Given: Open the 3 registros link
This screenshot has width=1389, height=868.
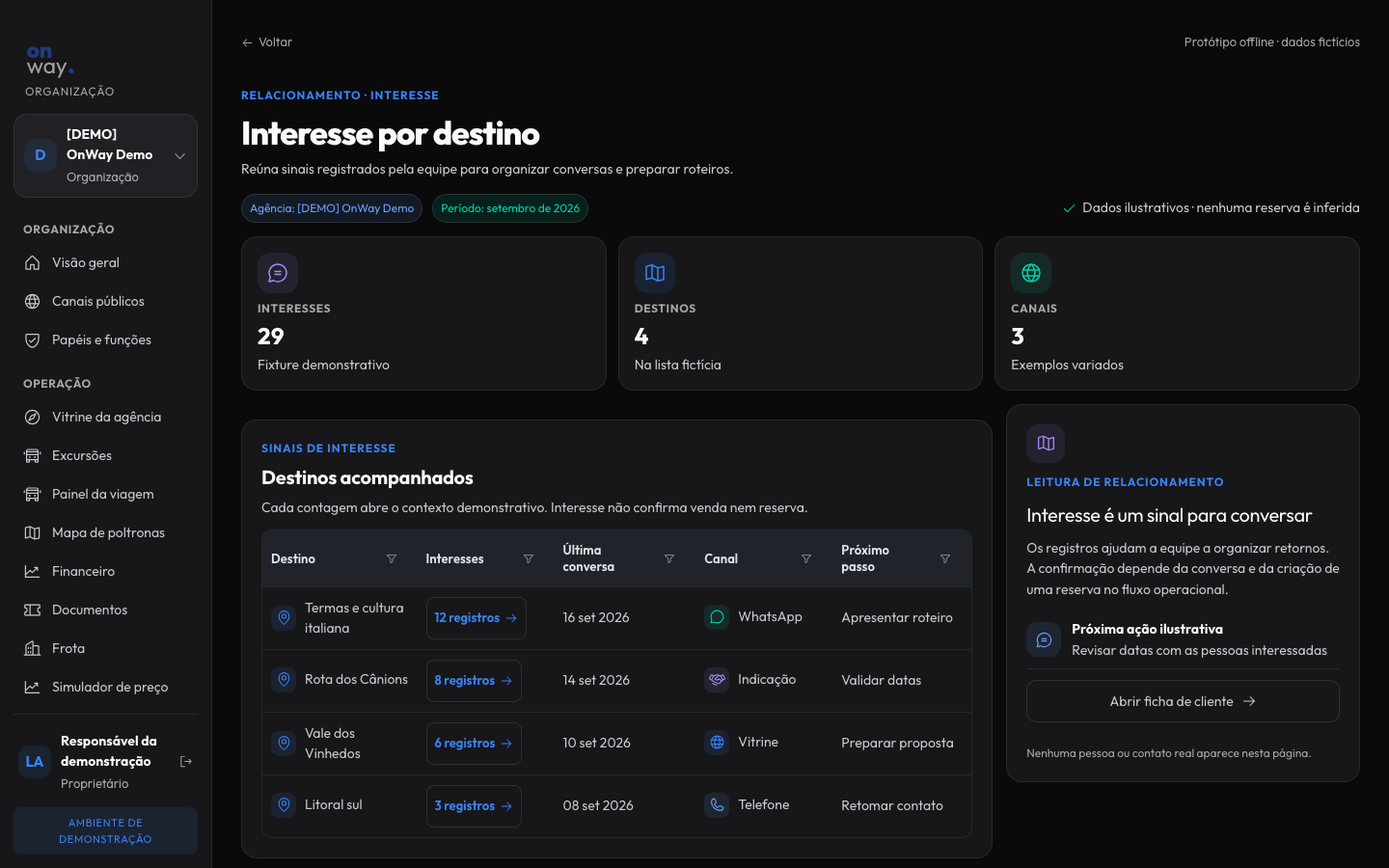Looking at the screenshot, I should 474,806.
